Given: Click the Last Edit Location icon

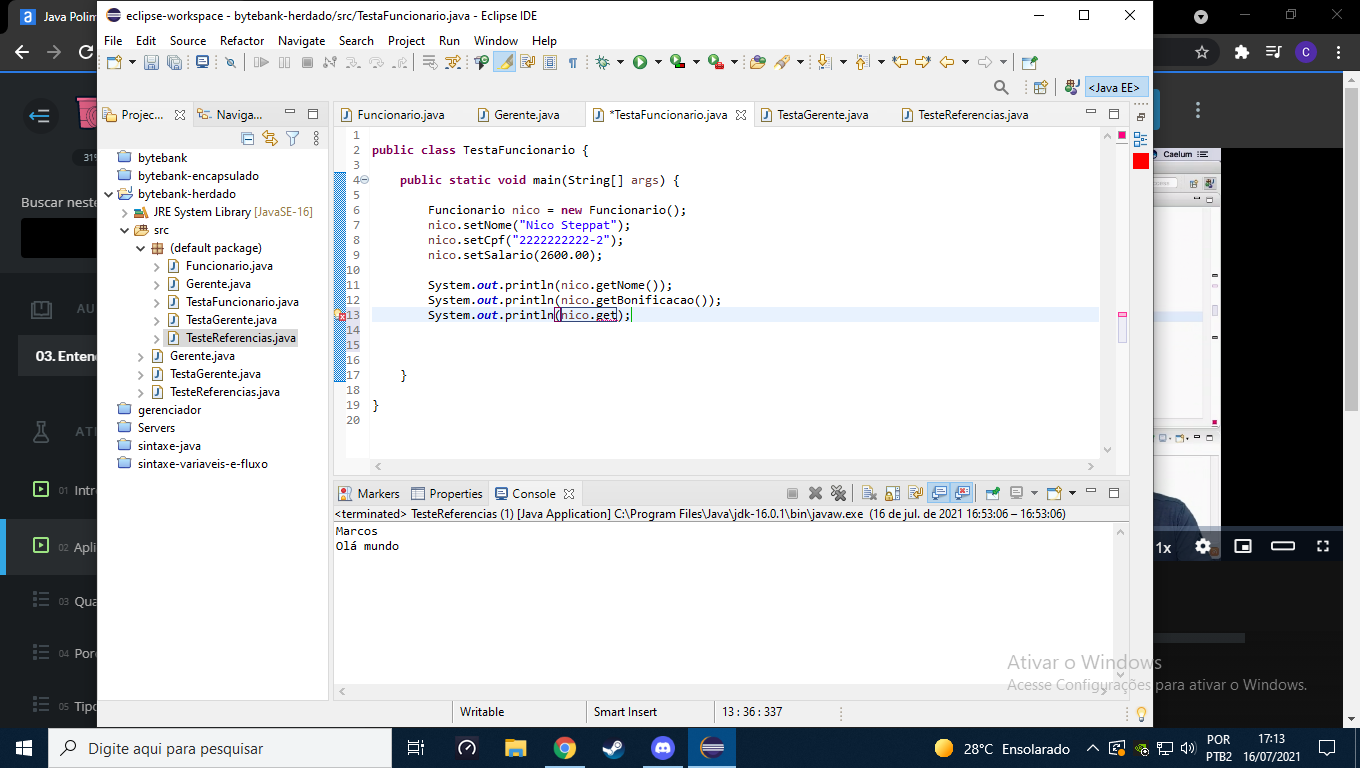Looking at the screenshot, I should [900, 62].
